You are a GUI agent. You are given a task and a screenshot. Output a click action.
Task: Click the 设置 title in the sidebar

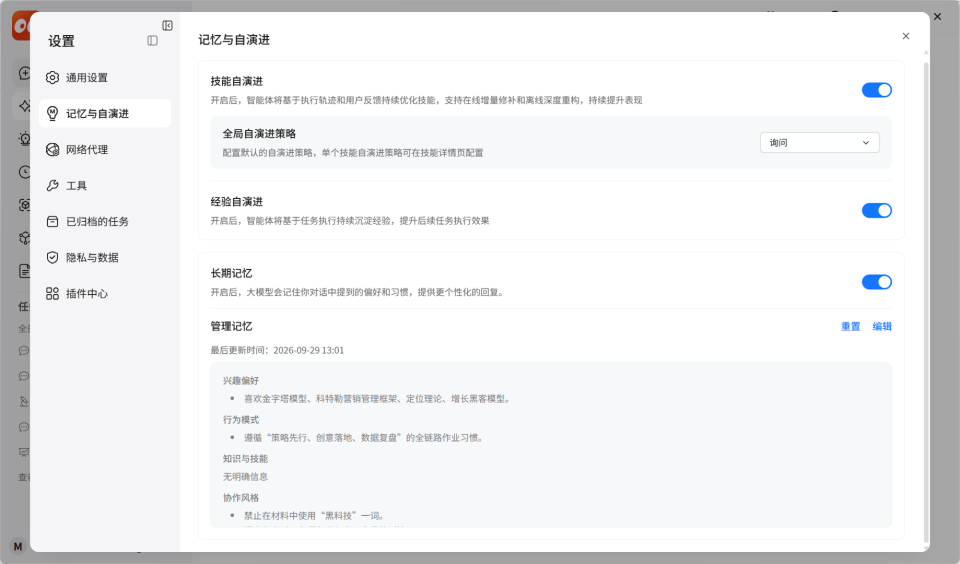61,41
